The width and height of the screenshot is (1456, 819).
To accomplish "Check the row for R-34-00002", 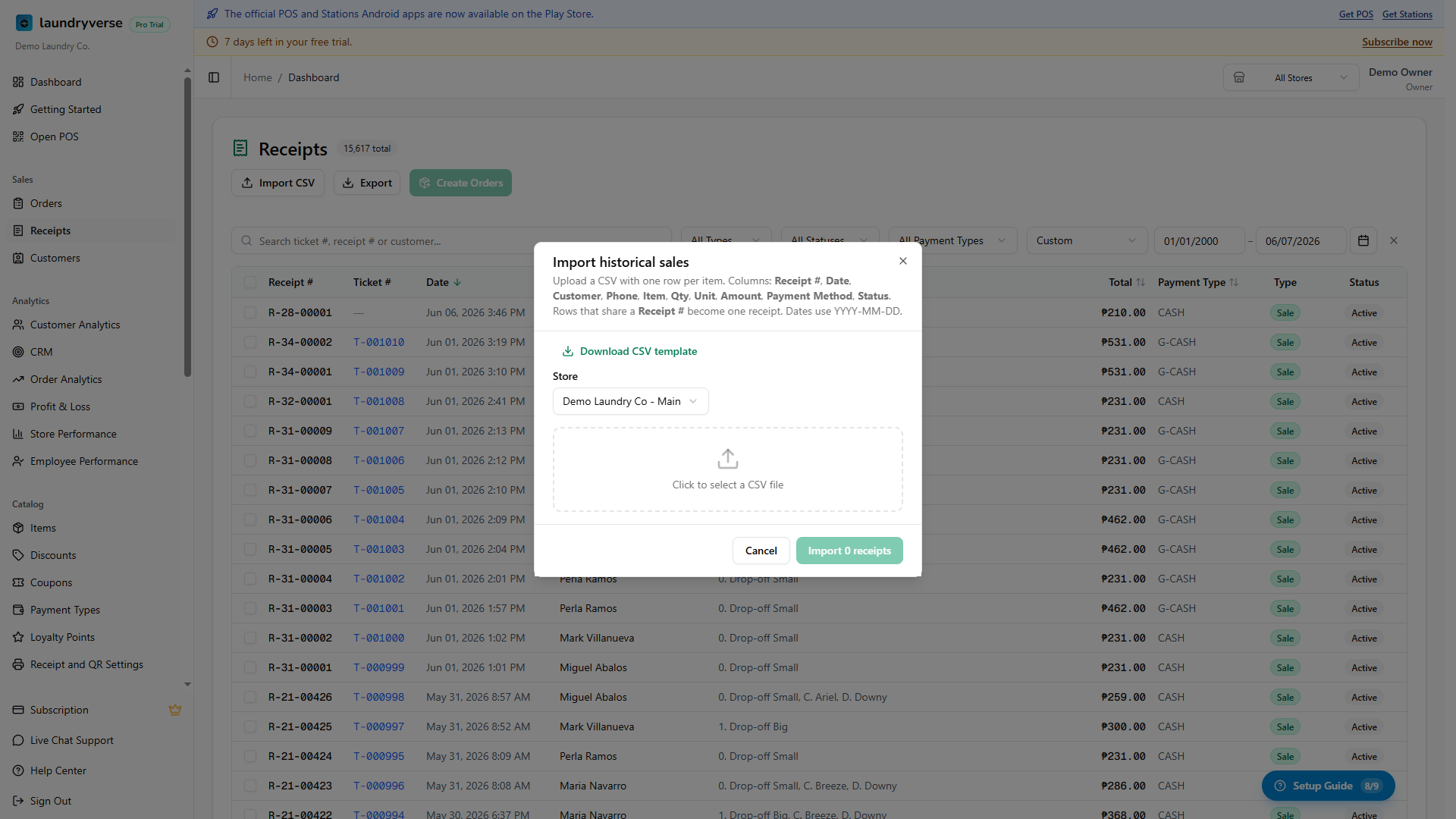I will (x=250, y=342).
